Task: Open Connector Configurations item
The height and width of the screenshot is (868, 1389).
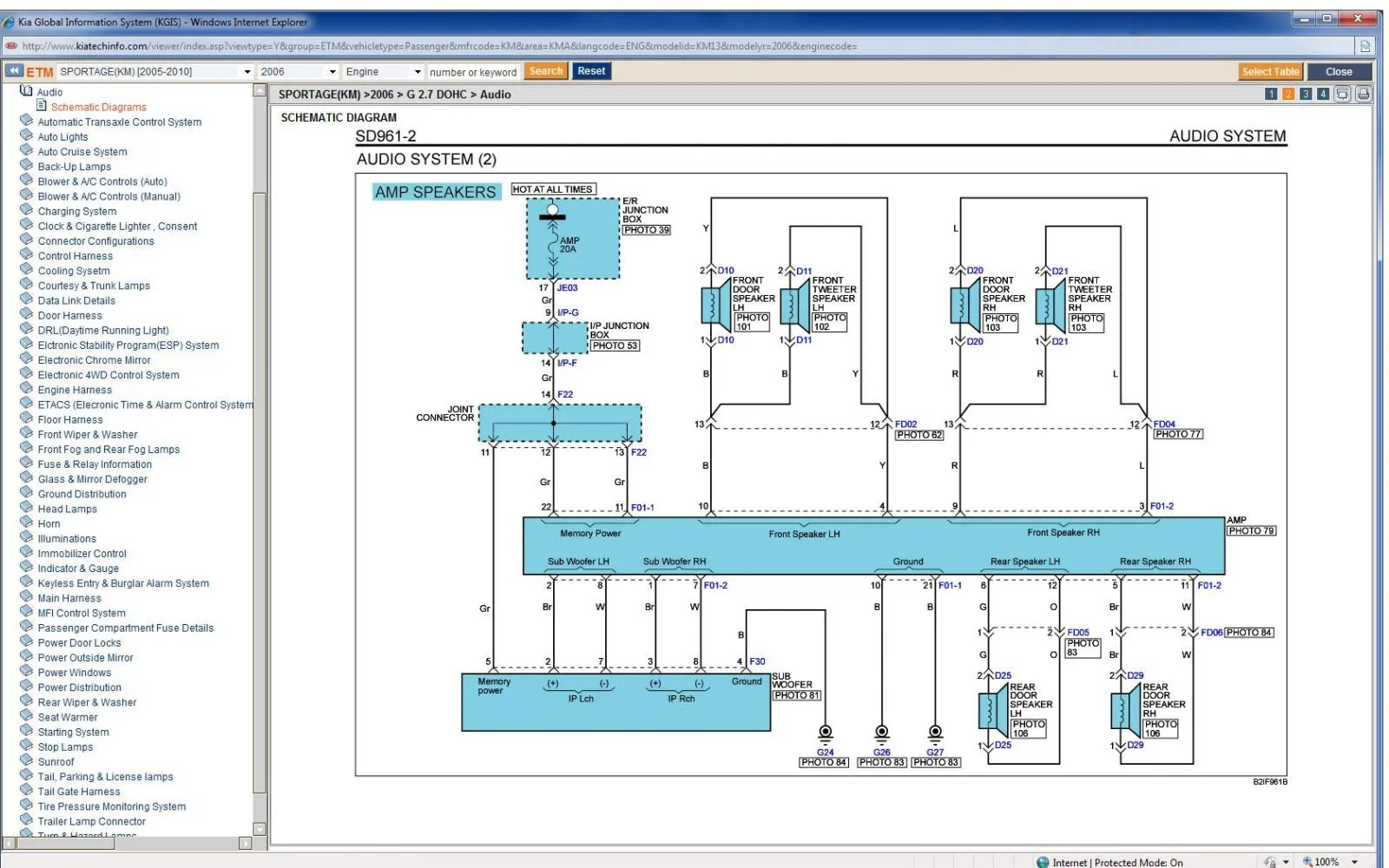Action: (95, 240)
